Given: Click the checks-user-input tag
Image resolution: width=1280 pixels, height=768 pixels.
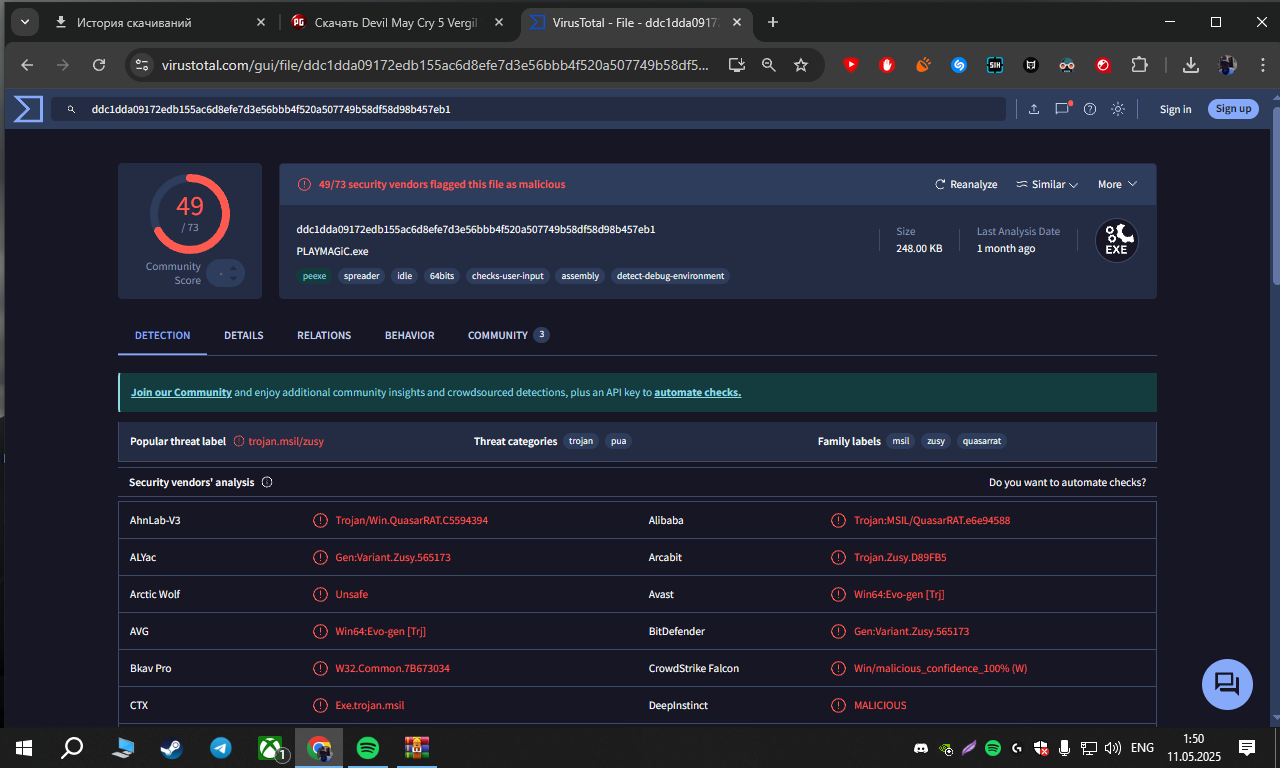Looking at the screenshot, I should click(510, 276).
